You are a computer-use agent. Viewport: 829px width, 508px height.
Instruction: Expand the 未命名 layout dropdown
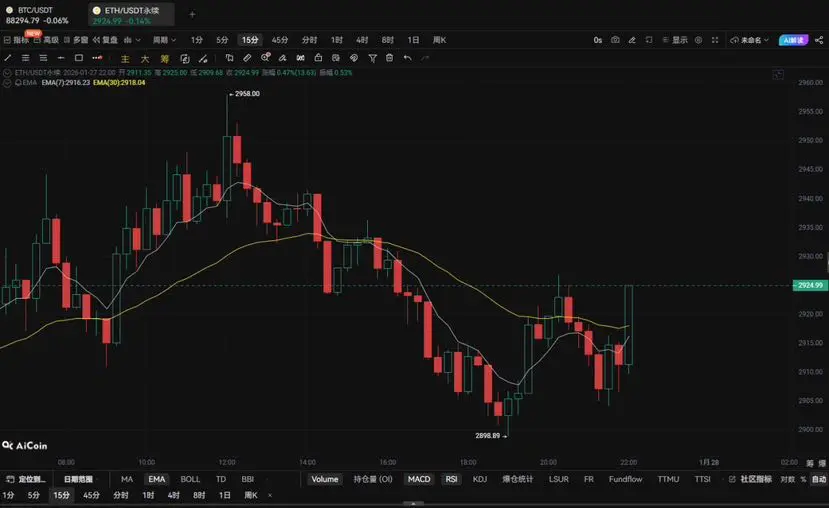[750, 40]
